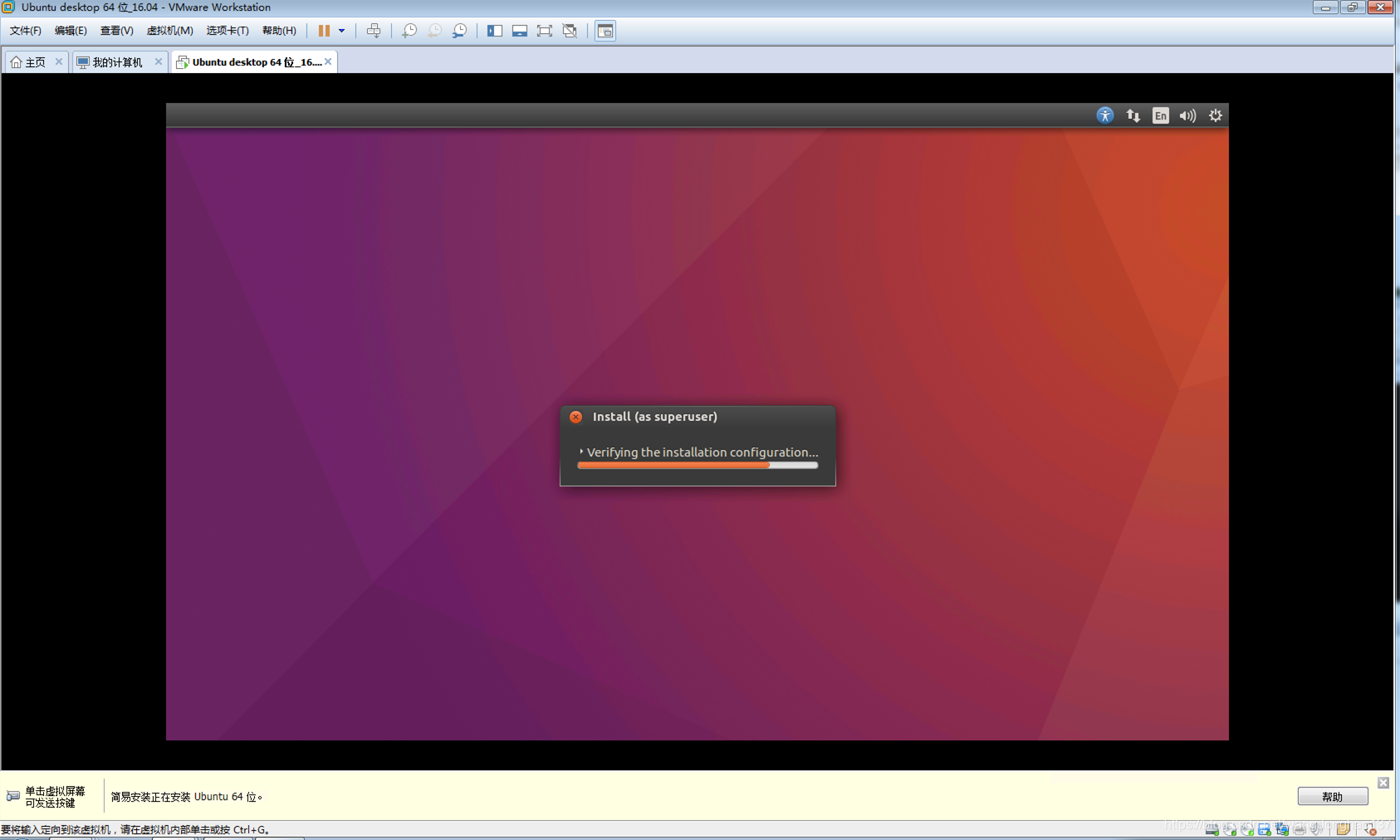Screen dimensions: 1400x840
Task: Click 'Verifying the installation configuration...' text
Action: 702,452
